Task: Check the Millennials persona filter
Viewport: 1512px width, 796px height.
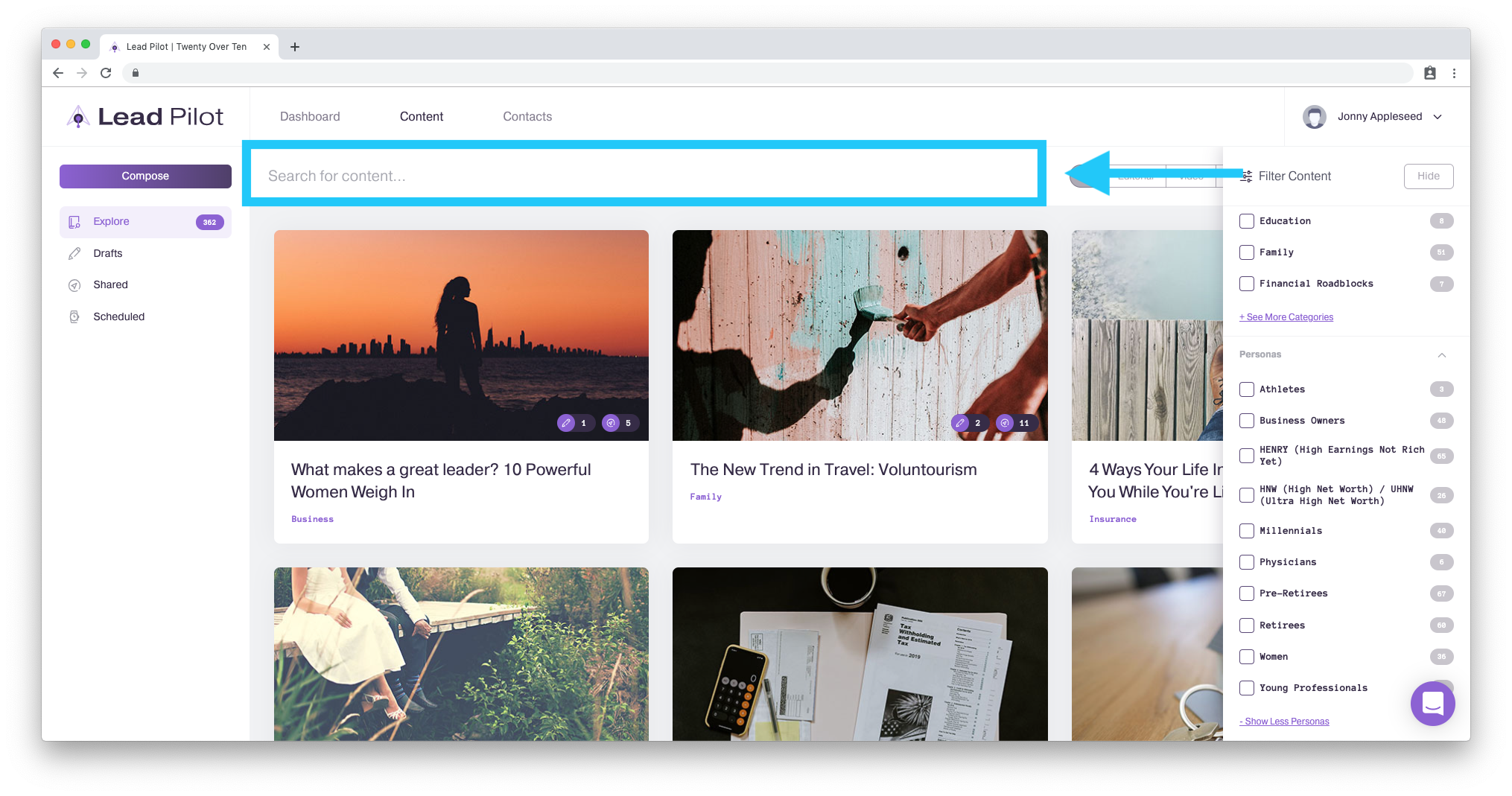Action: (x=1247, y=531)
